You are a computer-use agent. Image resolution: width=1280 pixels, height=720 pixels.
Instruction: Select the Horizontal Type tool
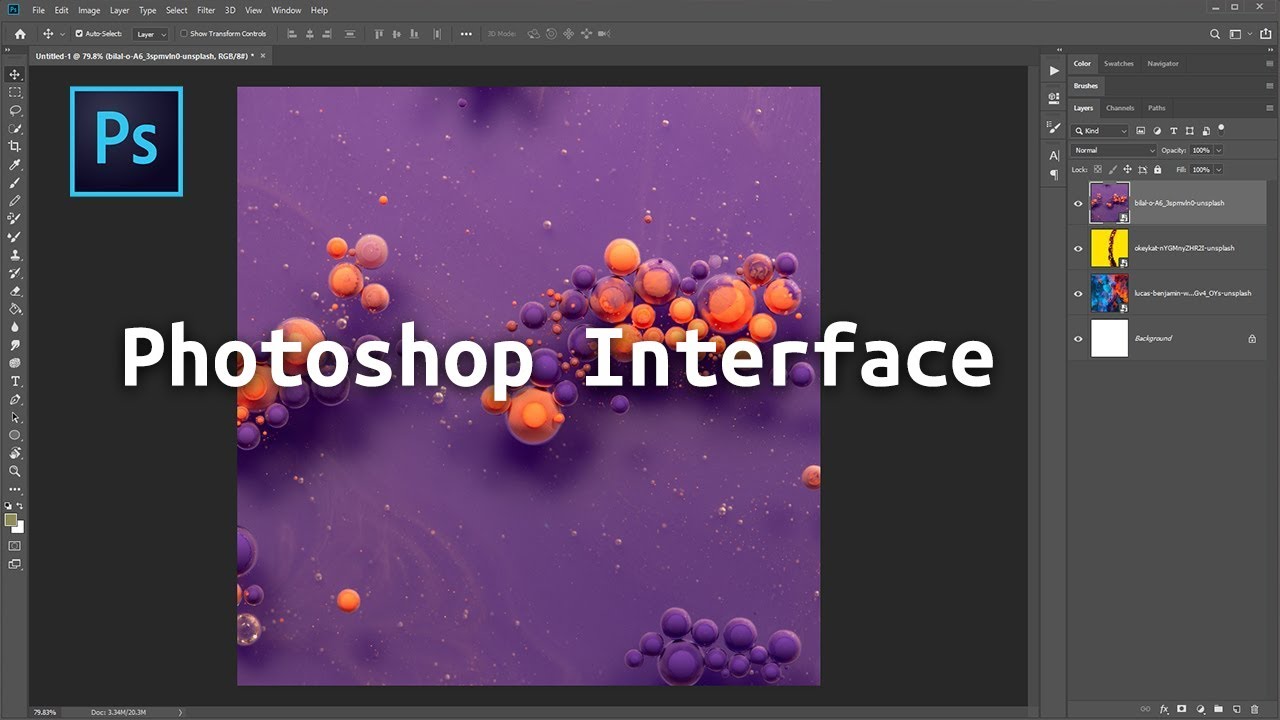point(15,381)
